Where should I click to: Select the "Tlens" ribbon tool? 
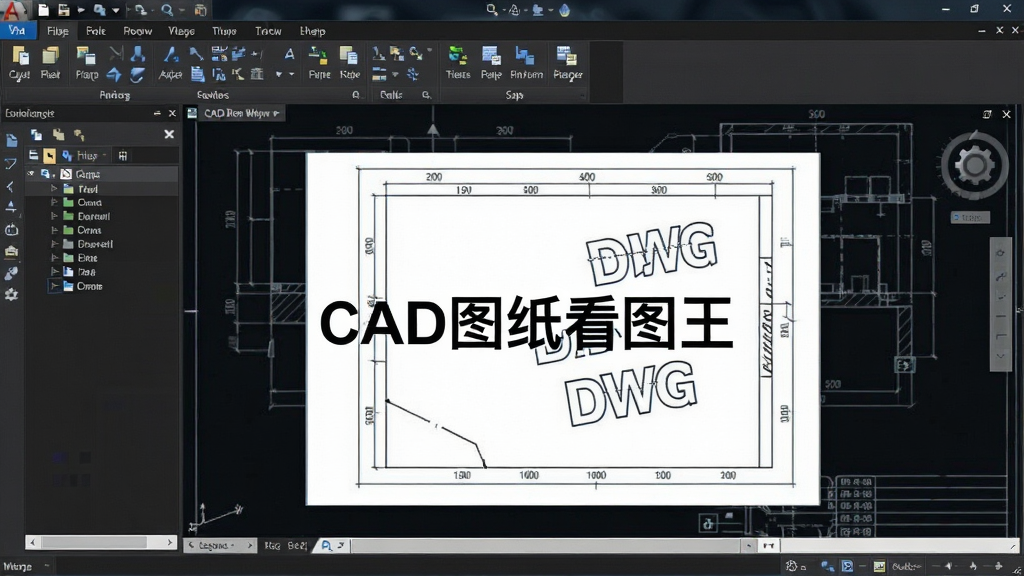pyautogui.click(x=458, y=63)
